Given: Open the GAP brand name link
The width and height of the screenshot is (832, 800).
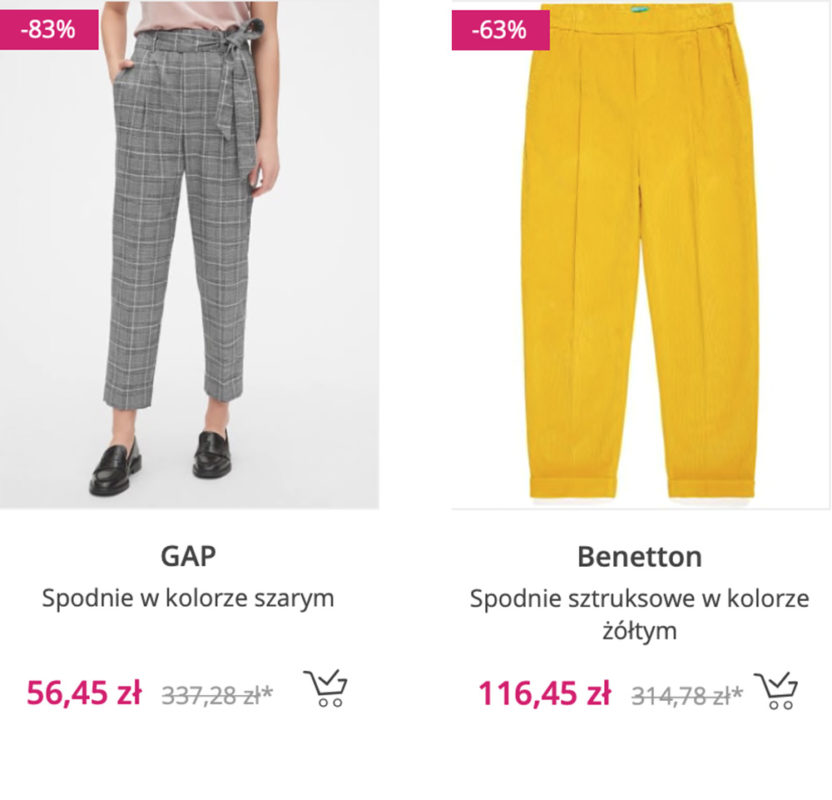Looking at the screenshot, I should pyautogui.click(x=188, y=556).
